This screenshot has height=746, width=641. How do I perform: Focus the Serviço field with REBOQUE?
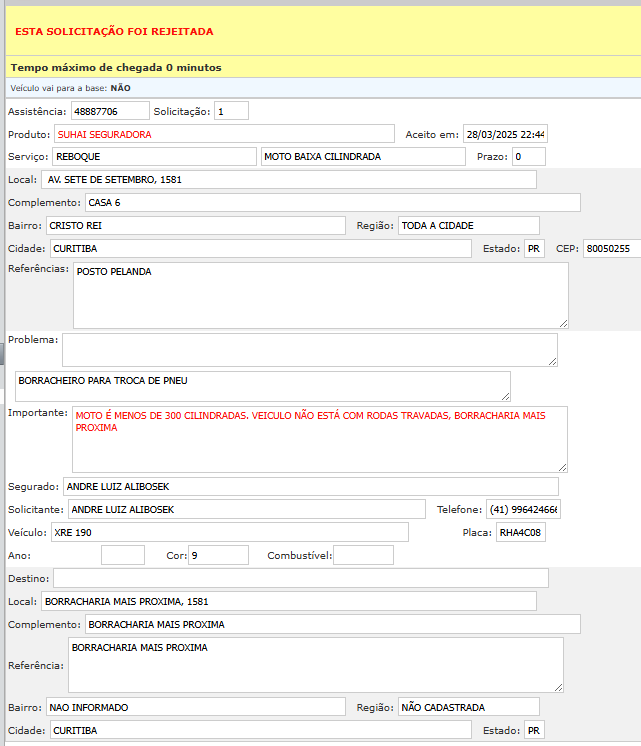154,157
